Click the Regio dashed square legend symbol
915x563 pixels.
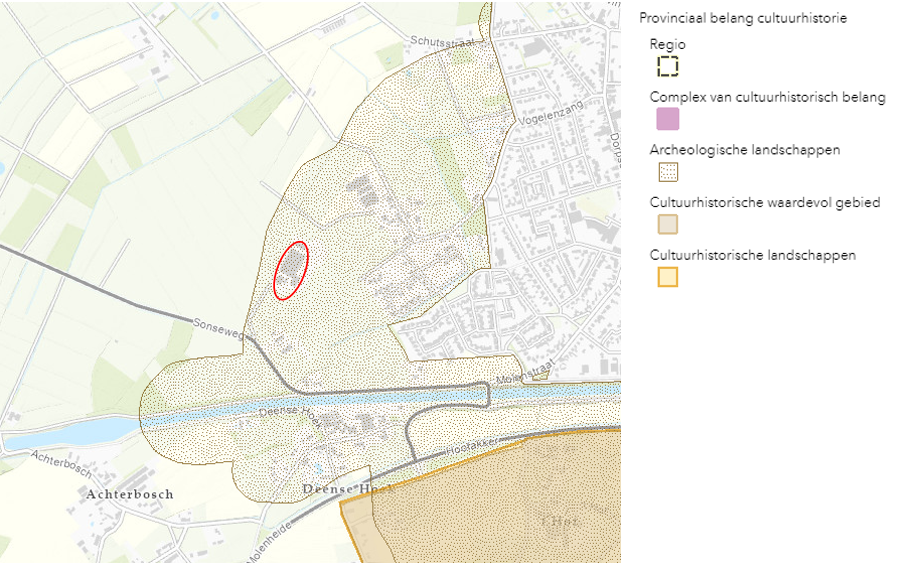[668, 66]
